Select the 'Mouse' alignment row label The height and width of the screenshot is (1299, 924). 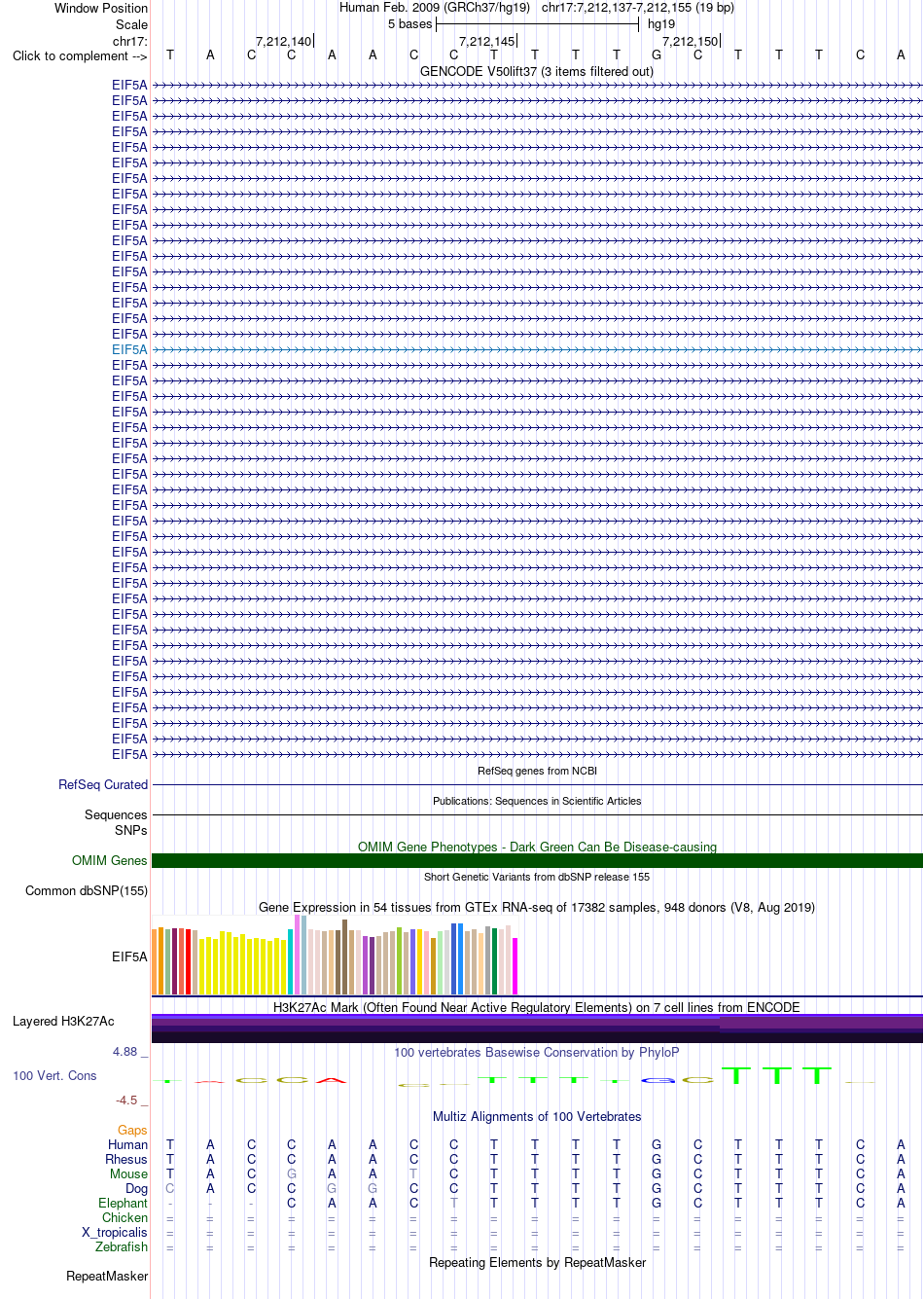pos(128,1173)
